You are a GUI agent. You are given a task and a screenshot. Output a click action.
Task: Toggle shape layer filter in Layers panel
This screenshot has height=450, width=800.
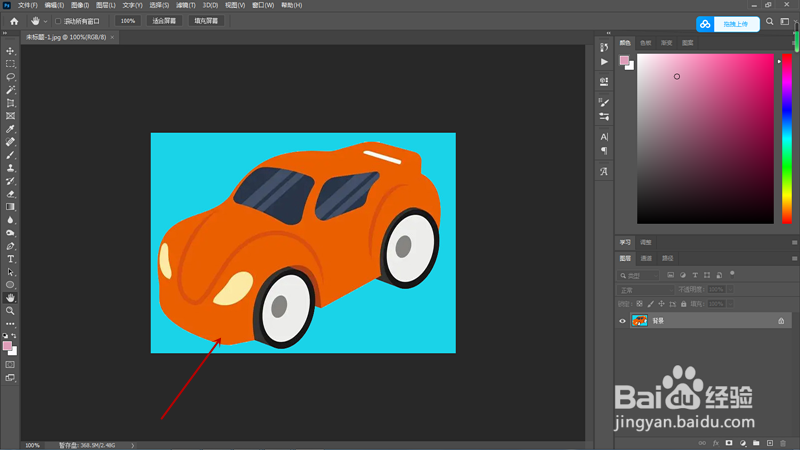pyautogui.click(x=707, y=275)
